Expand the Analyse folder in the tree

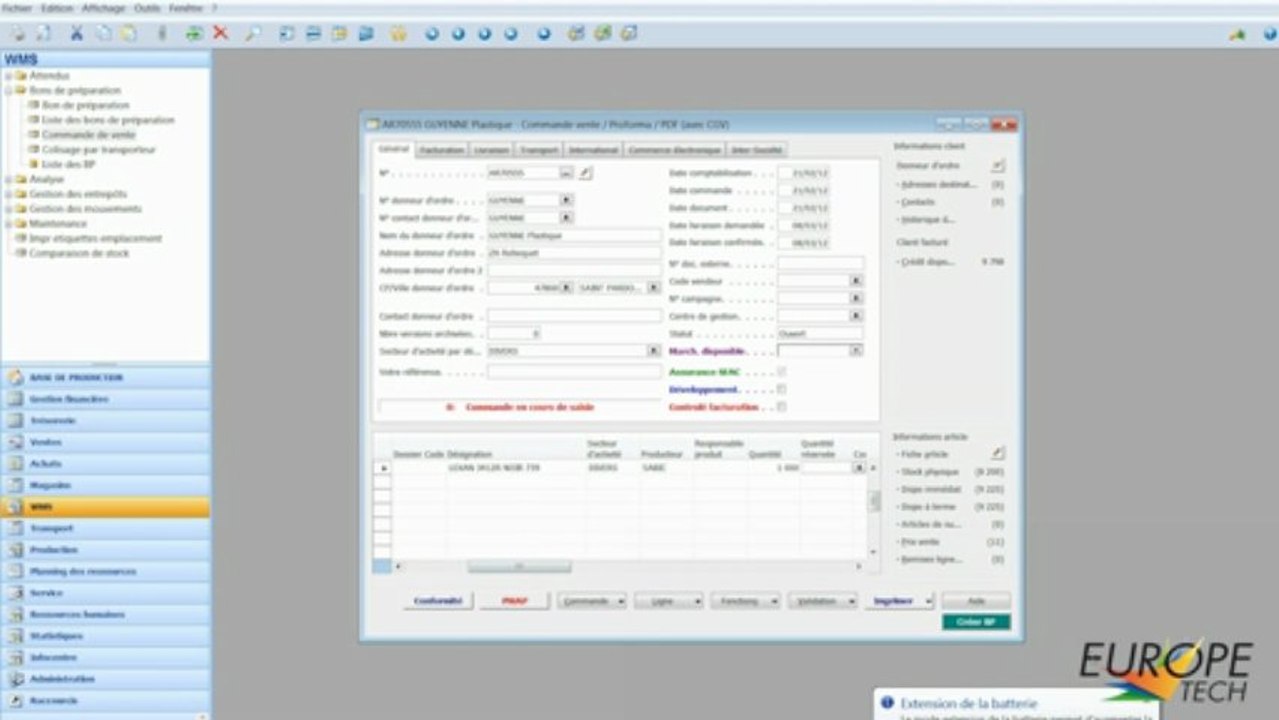(8, 179)
